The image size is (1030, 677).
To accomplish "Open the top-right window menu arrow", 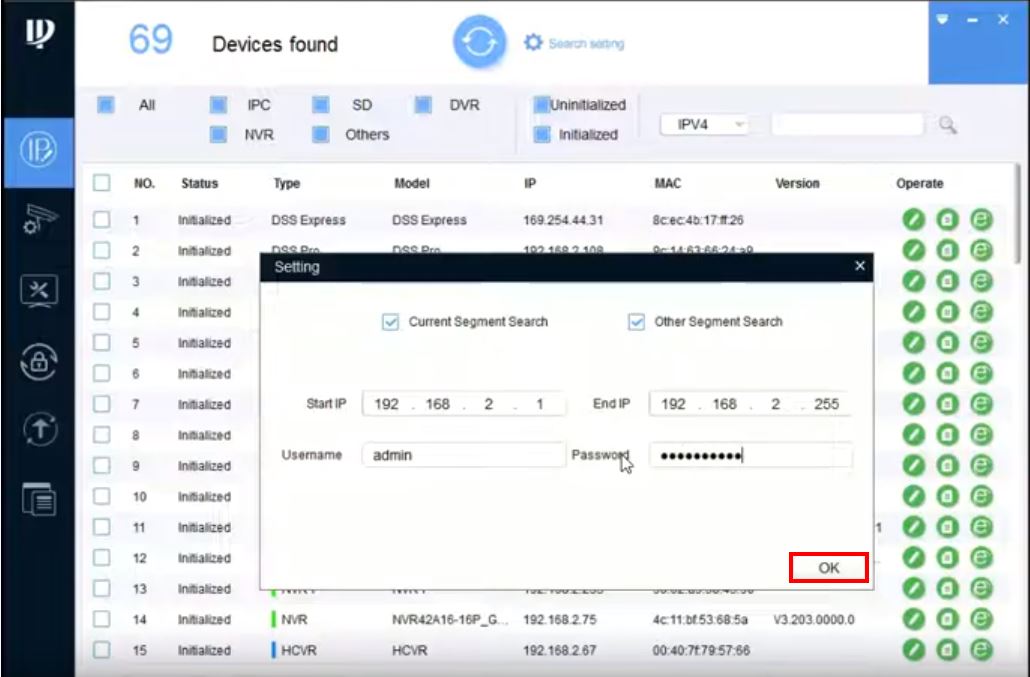I will pyautogui.click(x=942, y=19).
